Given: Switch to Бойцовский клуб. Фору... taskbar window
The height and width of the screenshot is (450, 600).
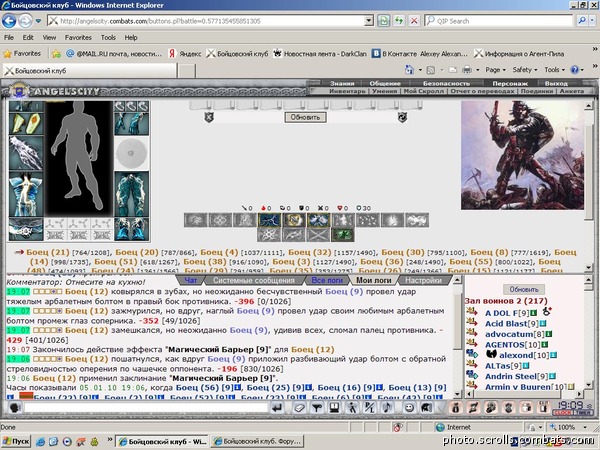Looking at the screenshot, I should tap(257, 441).
